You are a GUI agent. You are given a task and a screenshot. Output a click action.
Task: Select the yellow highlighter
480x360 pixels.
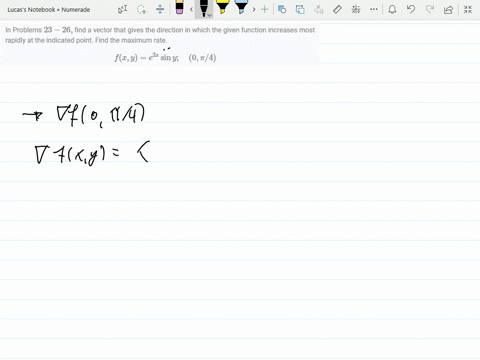click(222, 7)
